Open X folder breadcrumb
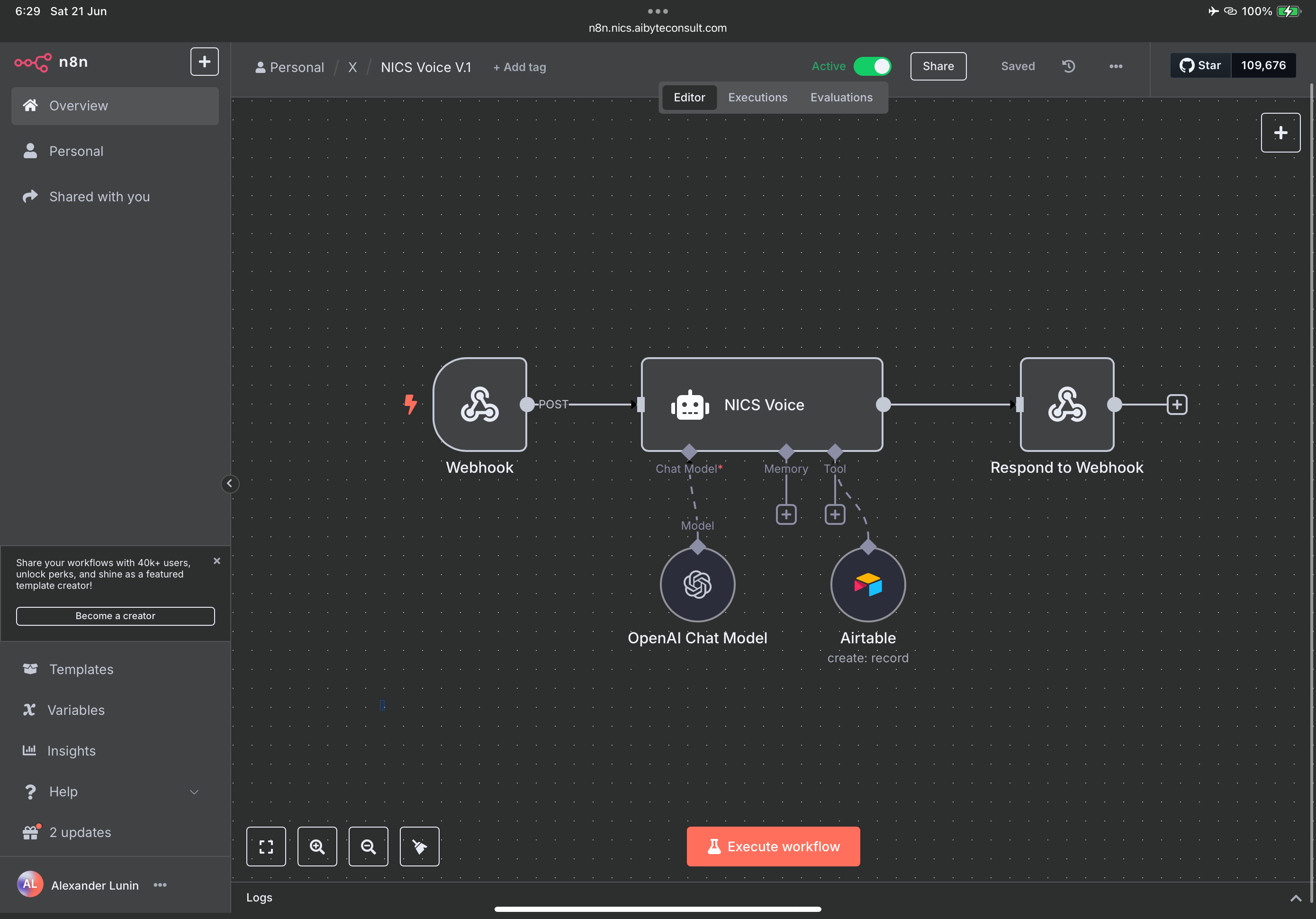This screenshot has height=919, width=1316. pyautogui.click(x=352, y=67)
